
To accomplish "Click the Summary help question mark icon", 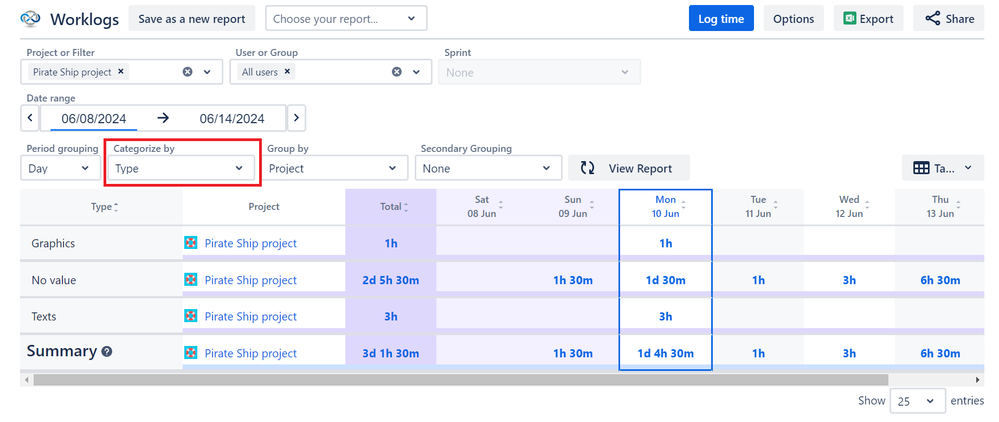I will point(107,352).
